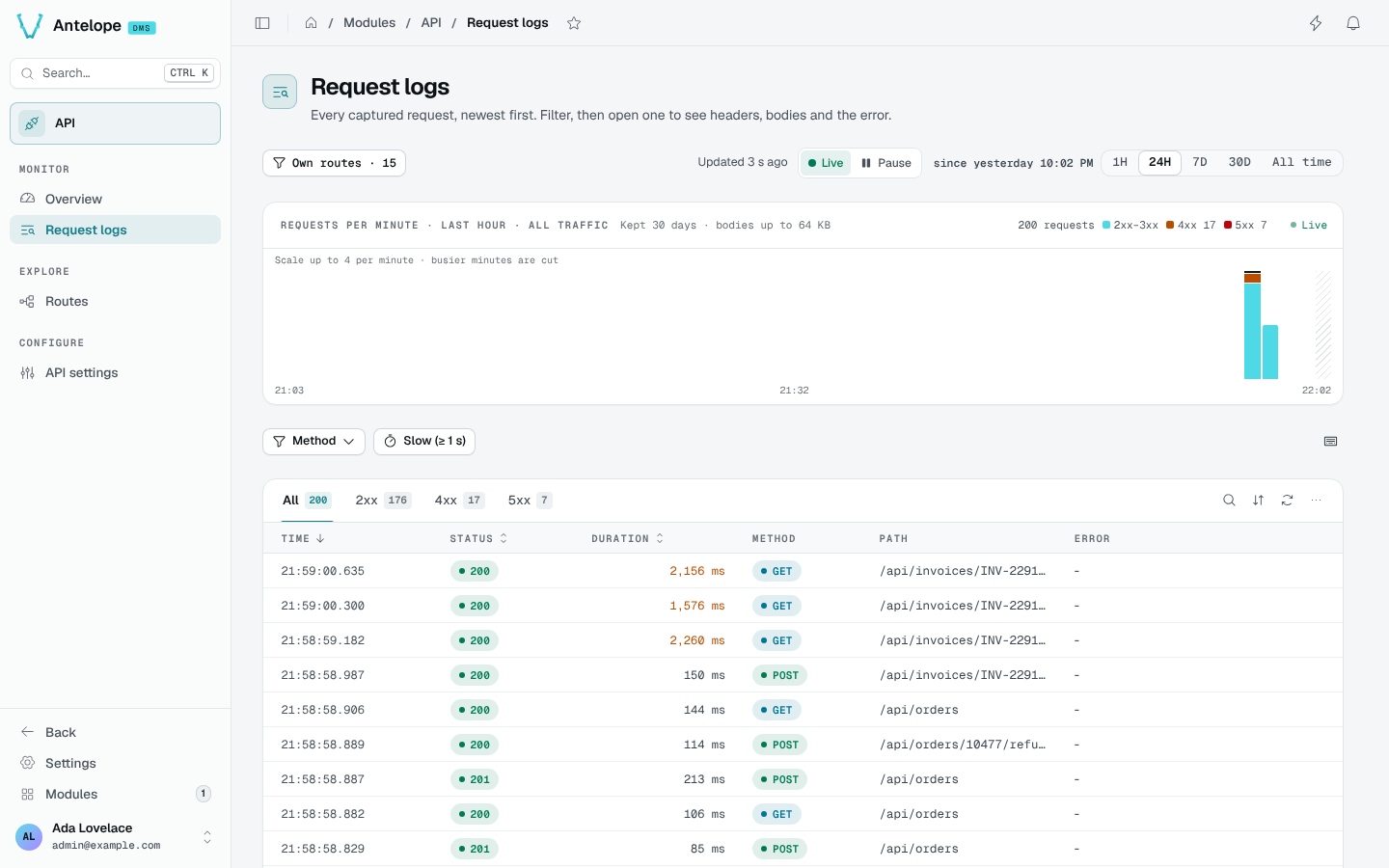Click the API module plug icon
Viewport: 1389px width, 868px height.
click(32, 123)
